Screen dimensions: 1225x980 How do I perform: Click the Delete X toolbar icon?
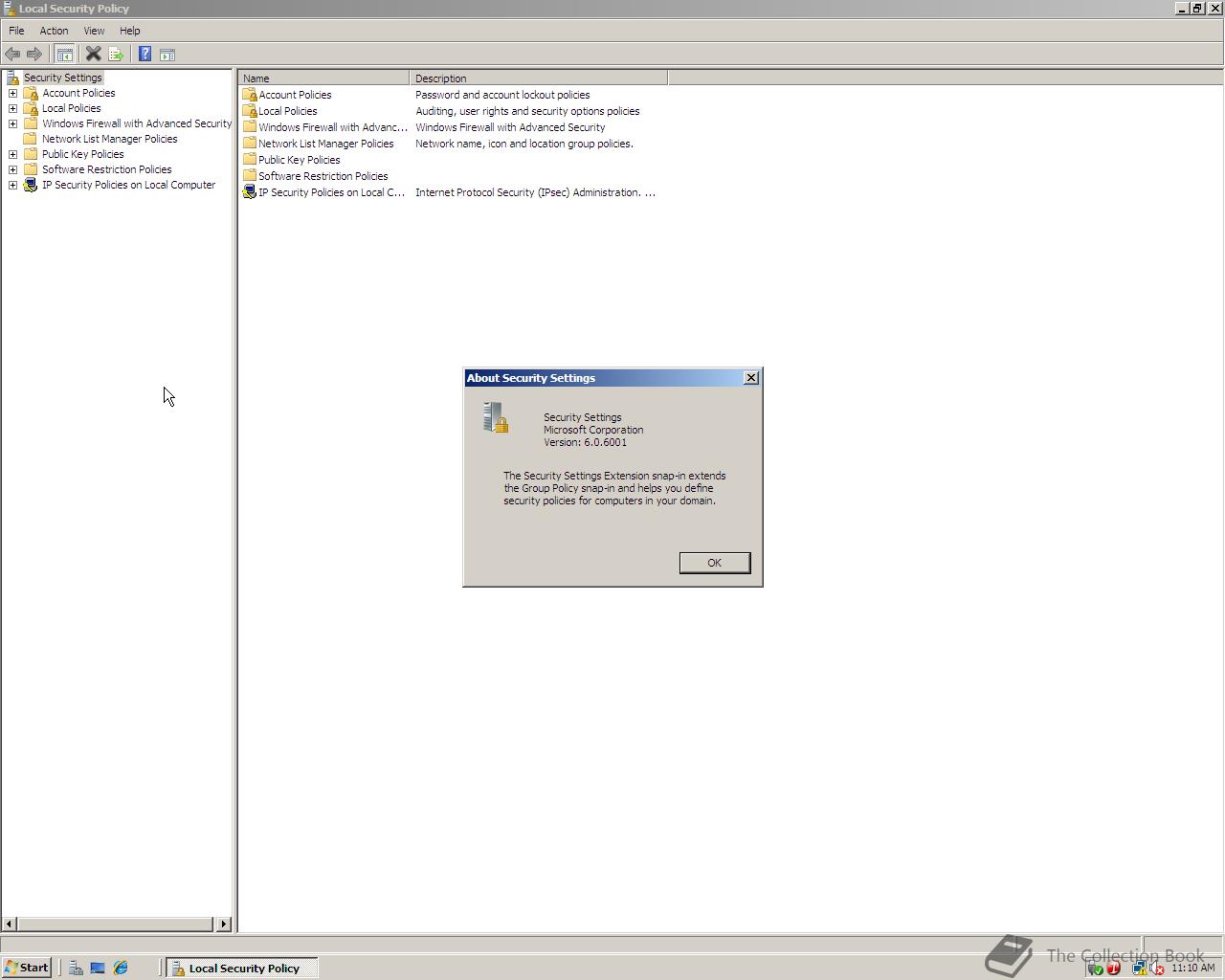click(x=93, y=55)
